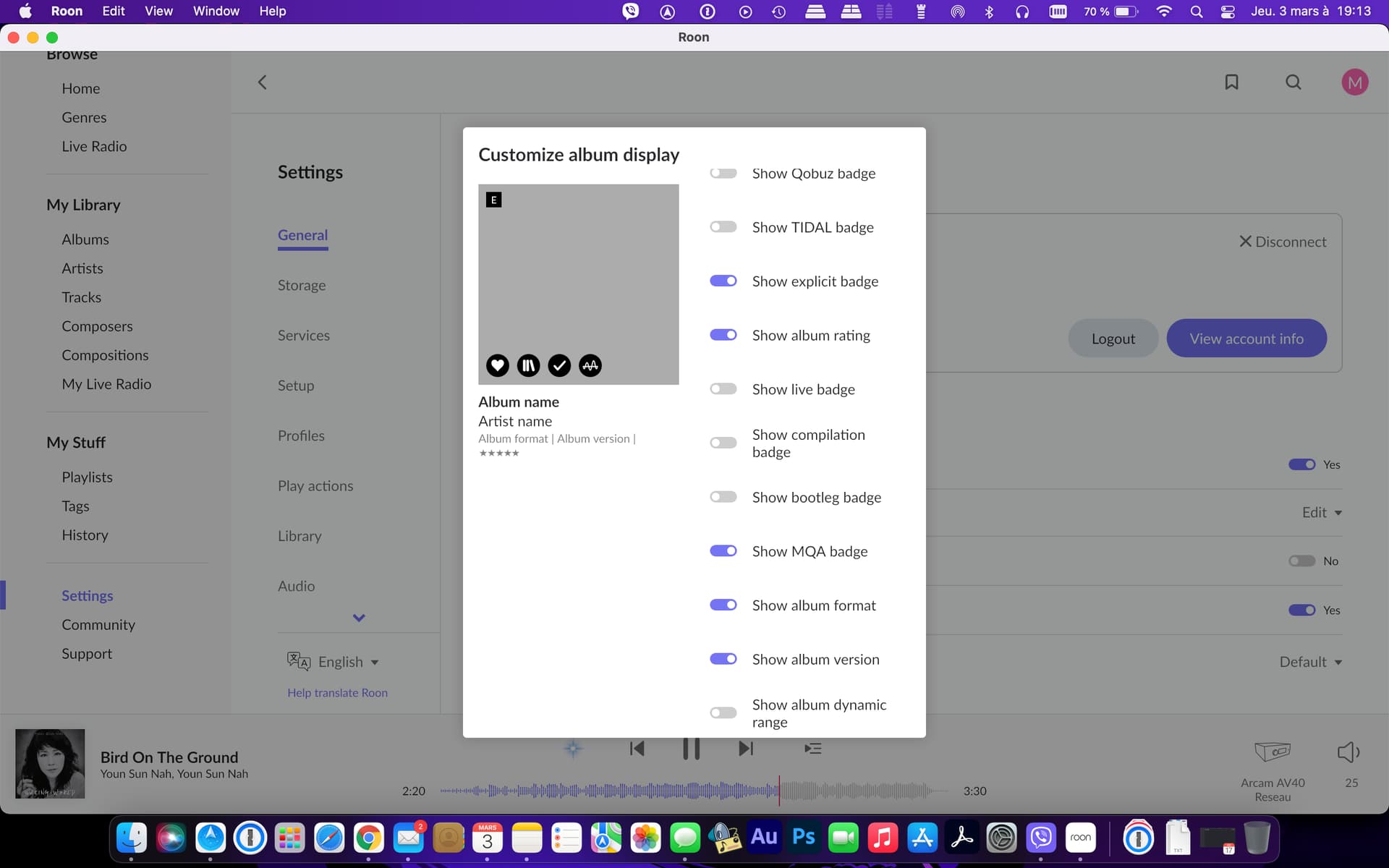Click the Bird On The Ground title

169,757
